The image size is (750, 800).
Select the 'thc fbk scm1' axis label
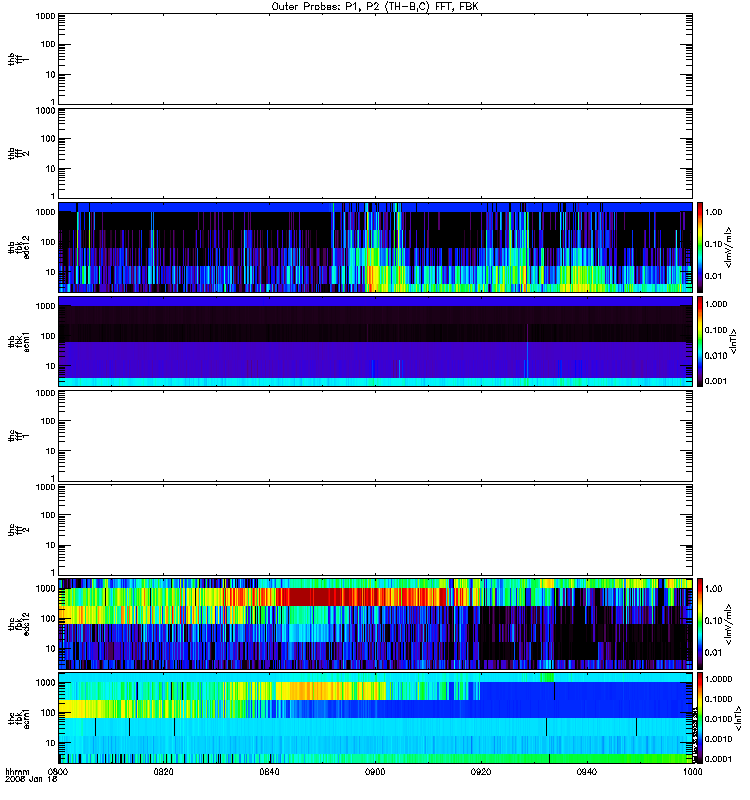pyautogui.click(x=19, y=718)
